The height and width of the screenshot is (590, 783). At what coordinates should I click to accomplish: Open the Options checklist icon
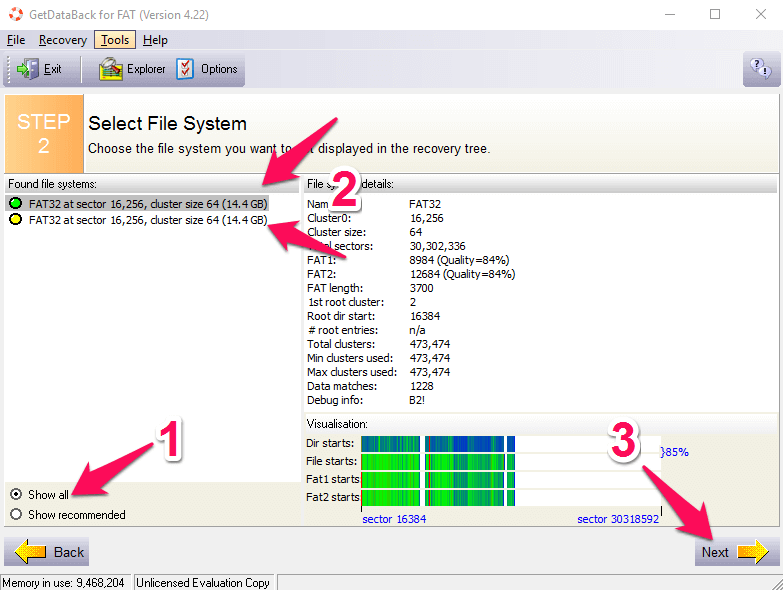pos(185,69)
